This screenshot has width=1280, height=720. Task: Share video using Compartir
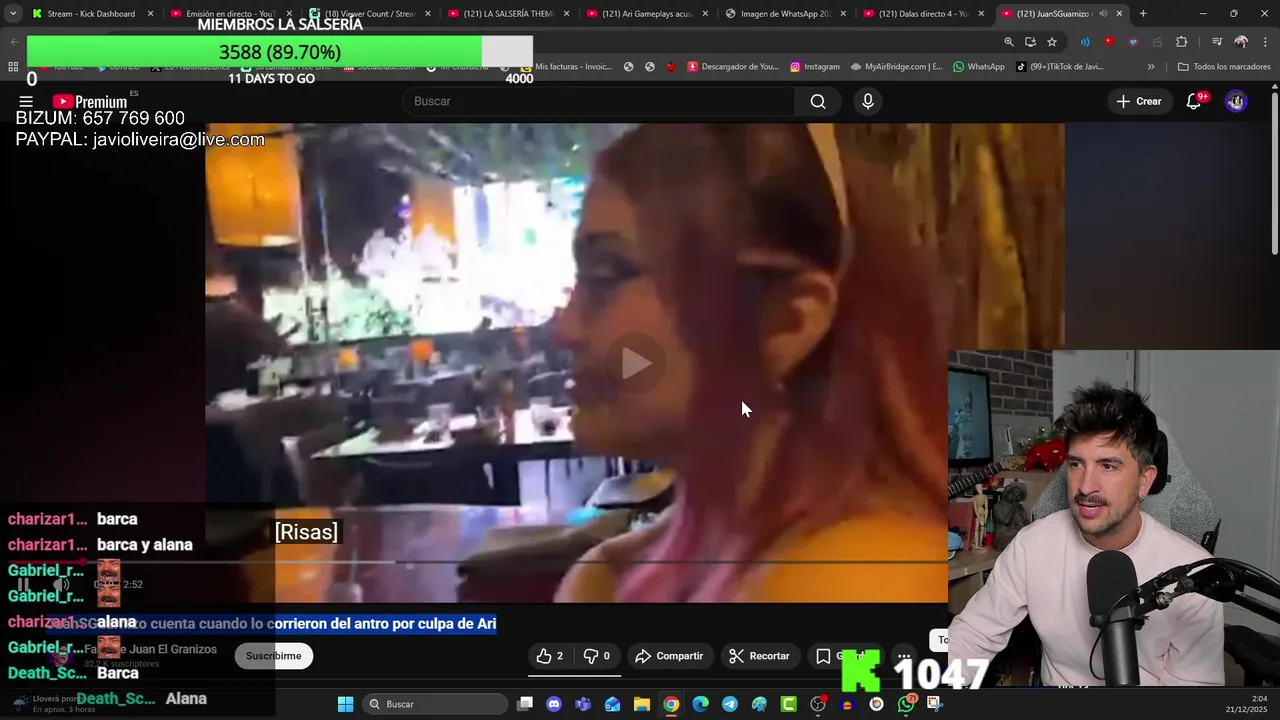pos(670,656)
